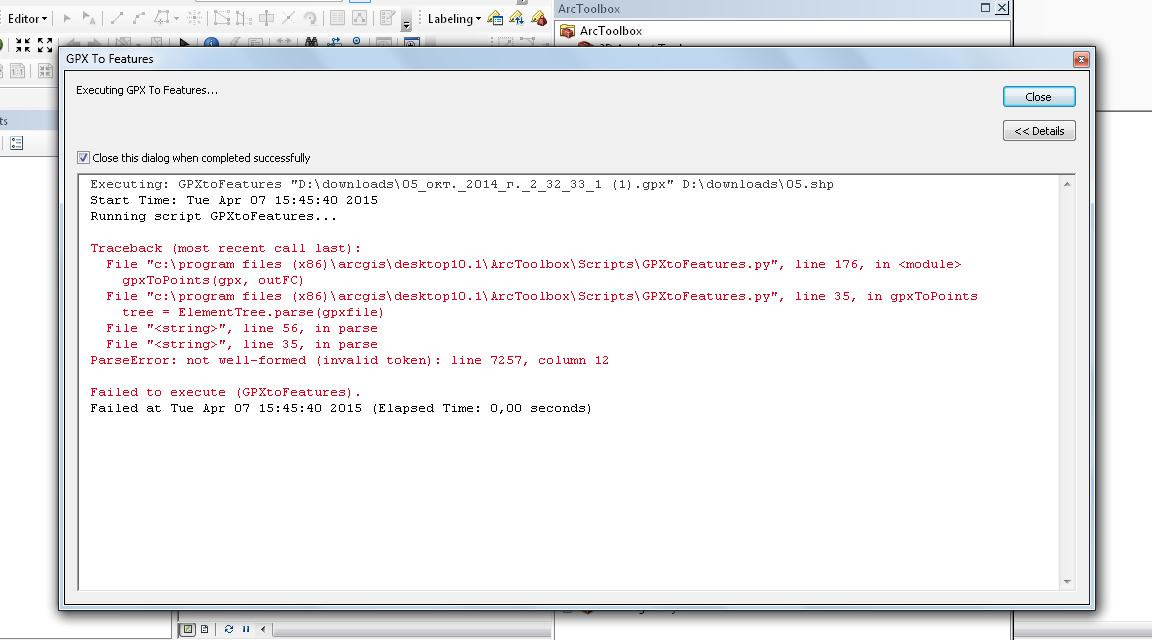Click Label Priority Ranking icon
Viewport: 1152px width, 640px height.
tap(516, 18)
